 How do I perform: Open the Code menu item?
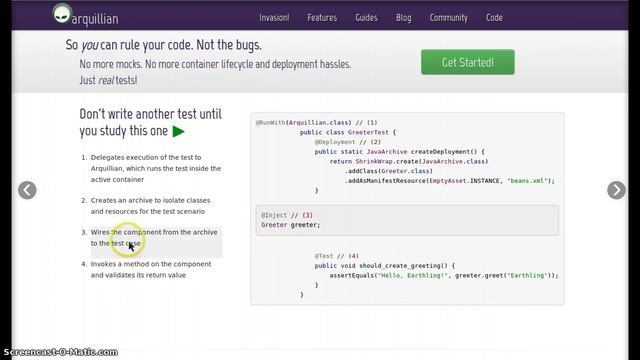(x=494, y=18)
